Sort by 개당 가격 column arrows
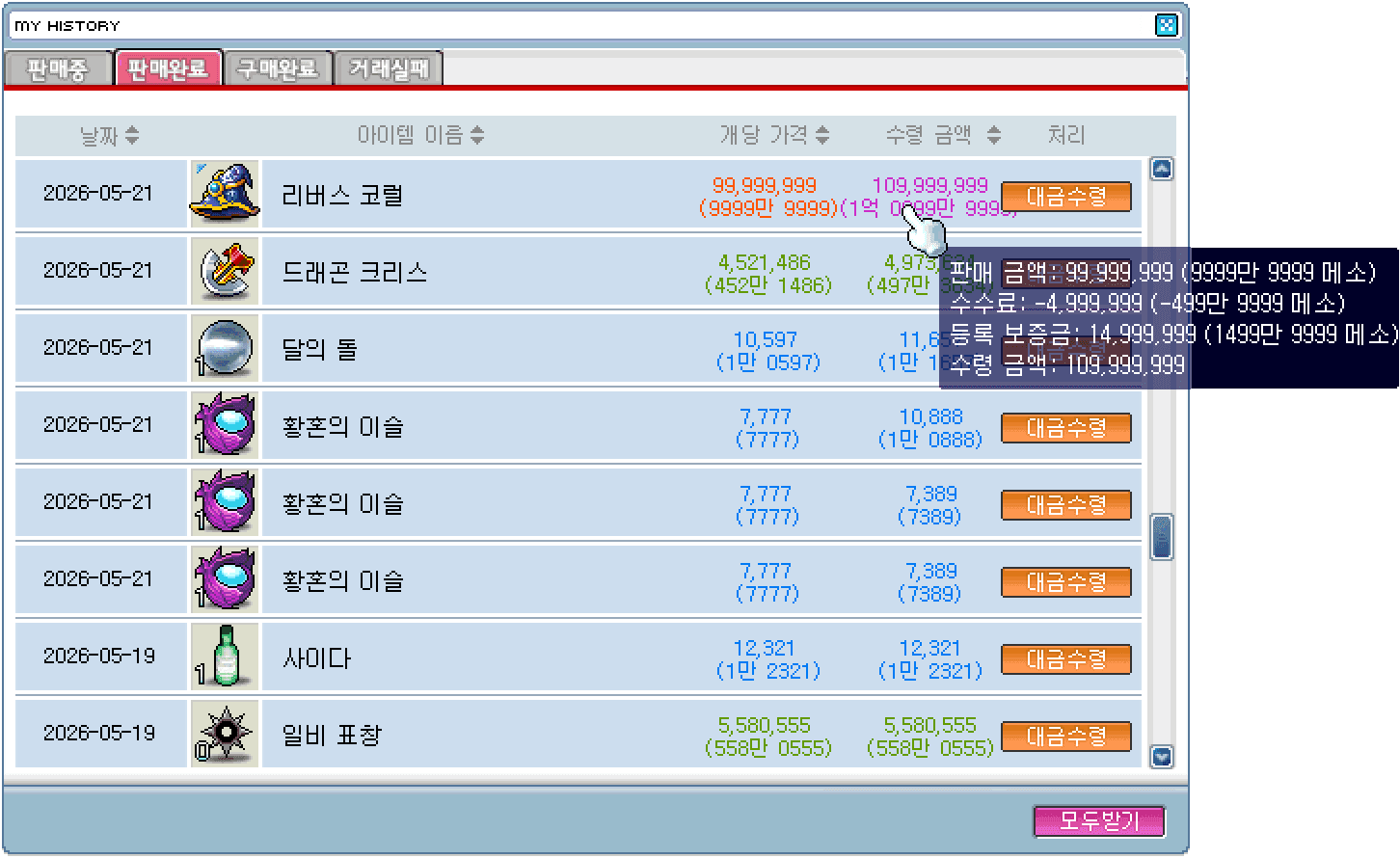The image size is (1400, 858). point(822,136)
